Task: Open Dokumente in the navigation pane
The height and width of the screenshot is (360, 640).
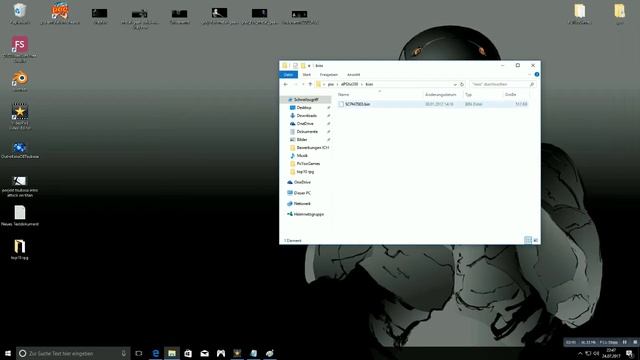Action: (307, 131)
